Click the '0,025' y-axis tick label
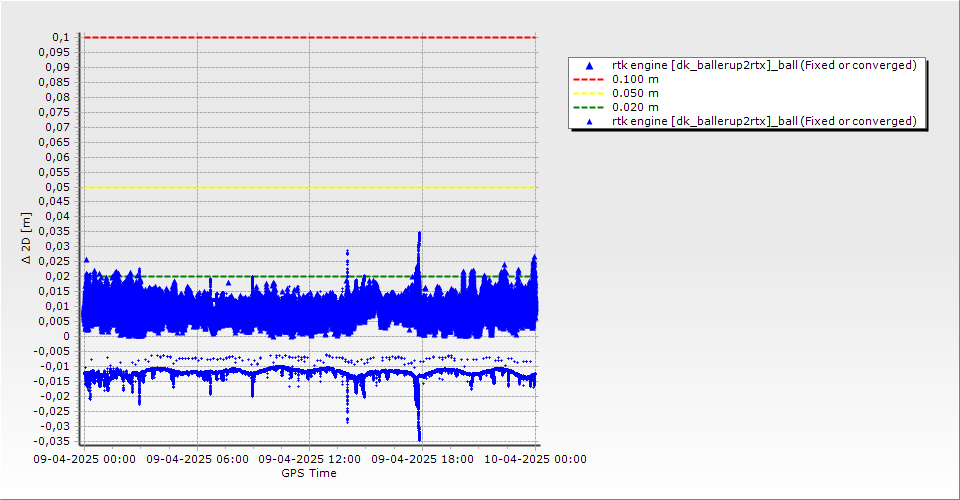This screenshot has height=500, width=960. click(54, 262)
